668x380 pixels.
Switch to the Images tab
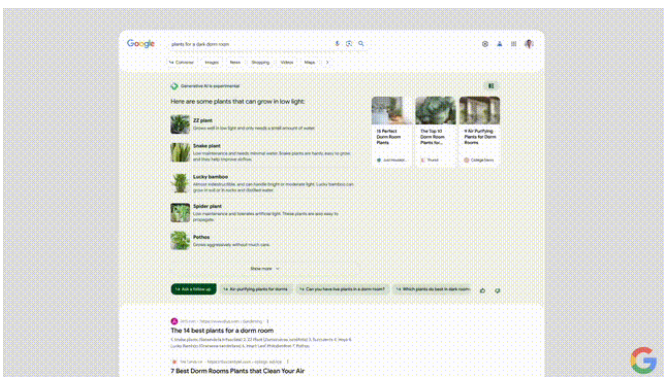click(x=211, y=62)
